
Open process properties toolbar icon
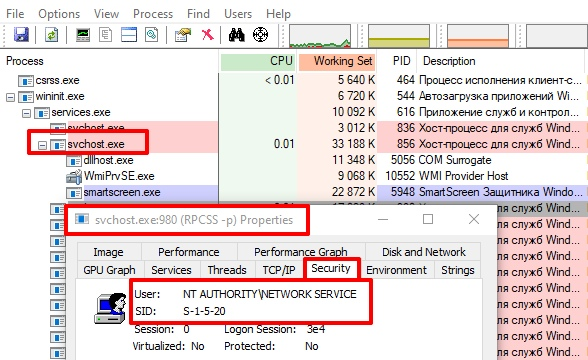point(183,35)
